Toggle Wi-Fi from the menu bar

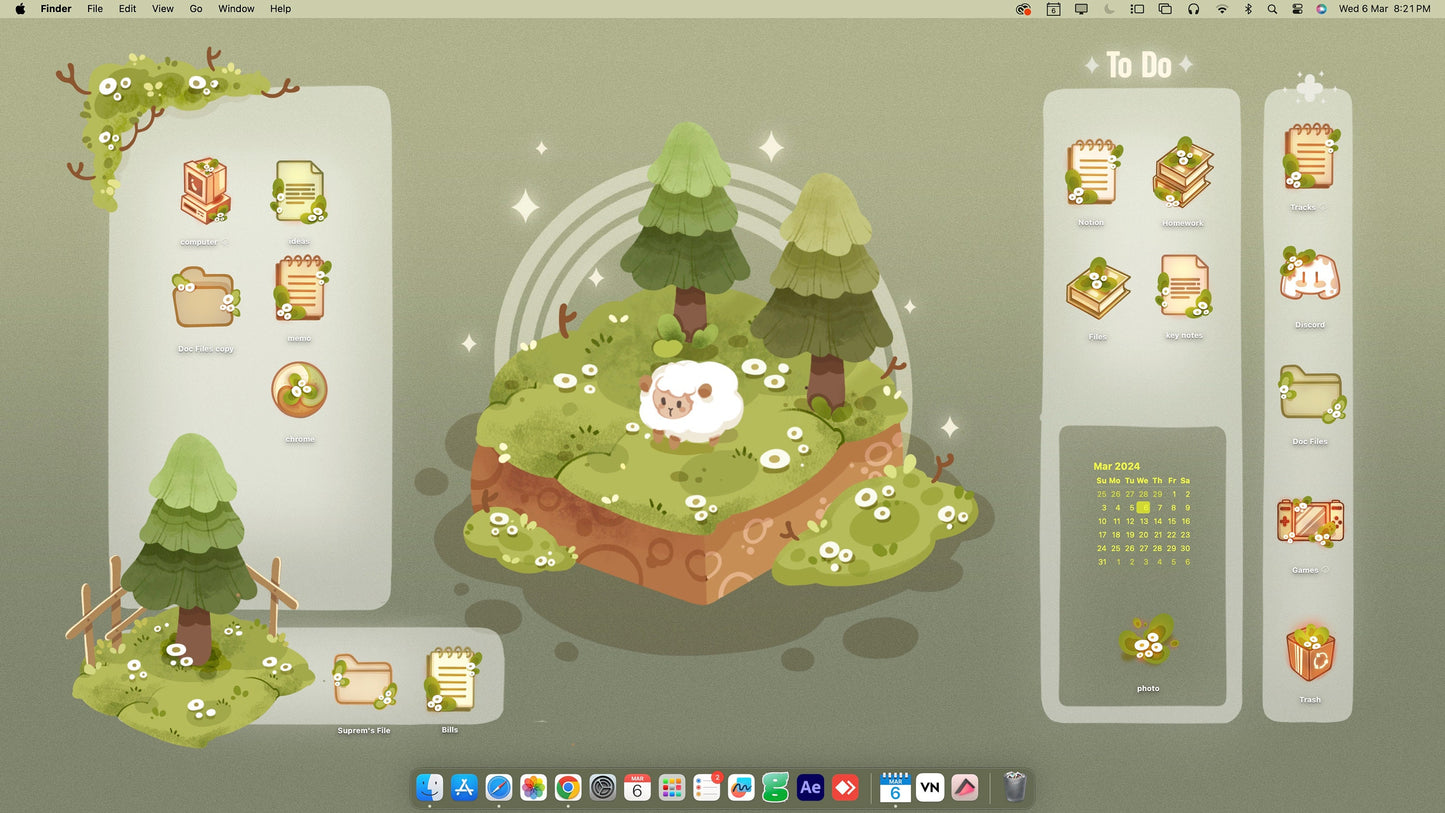(x=1221, y=9)
